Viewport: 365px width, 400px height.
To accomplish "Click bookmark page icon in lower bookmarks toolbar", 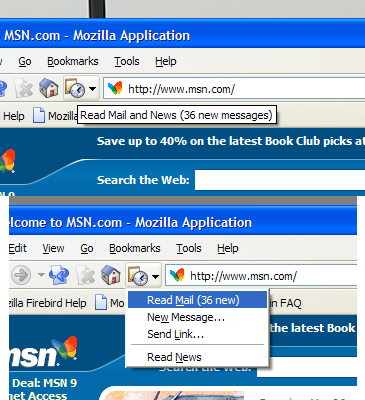I will click(101, 303).
